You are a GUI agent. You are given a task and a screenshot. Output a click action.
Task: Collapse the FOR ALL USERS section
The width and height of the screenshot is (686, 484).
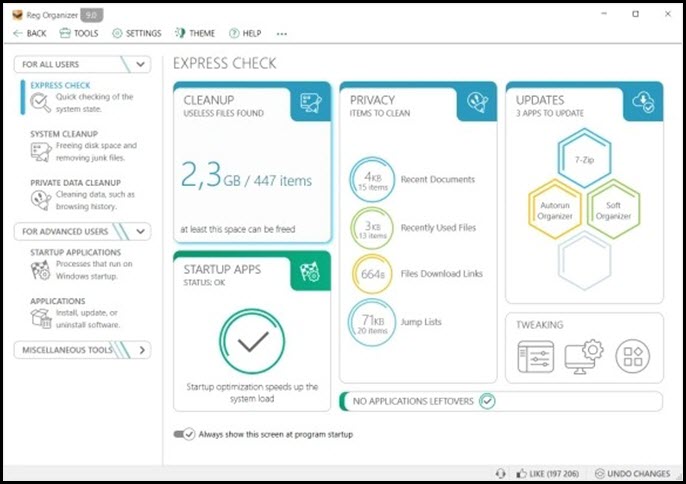(x=140, y=64)
